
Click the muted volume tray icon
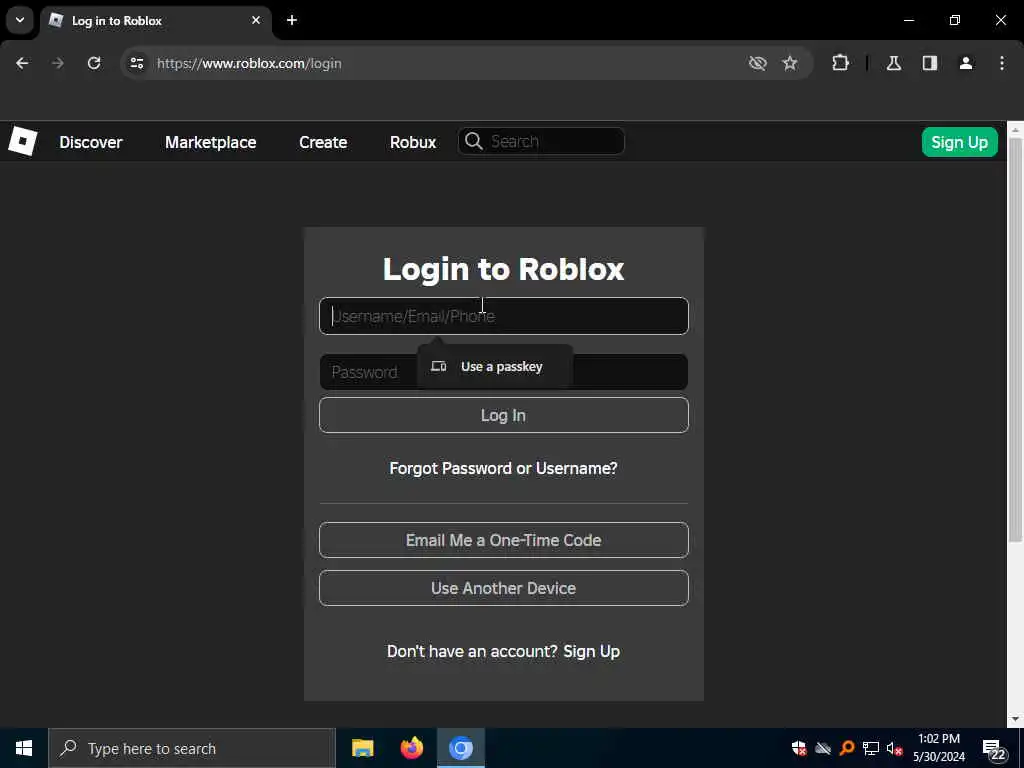point(895,748)
